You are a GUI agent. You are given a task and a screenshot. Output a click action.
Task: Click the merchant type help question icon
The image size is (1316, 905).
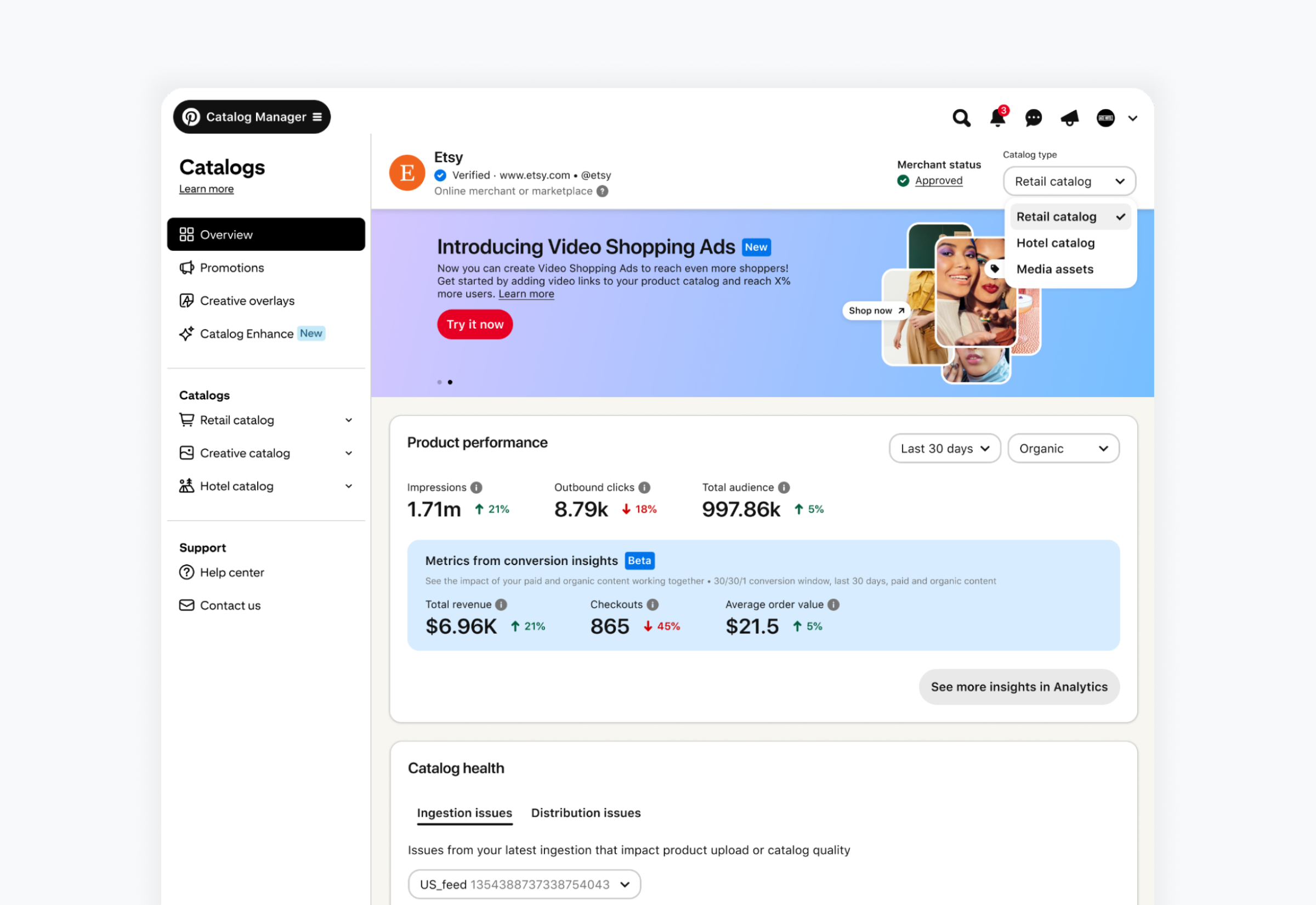tap(603, 191)
